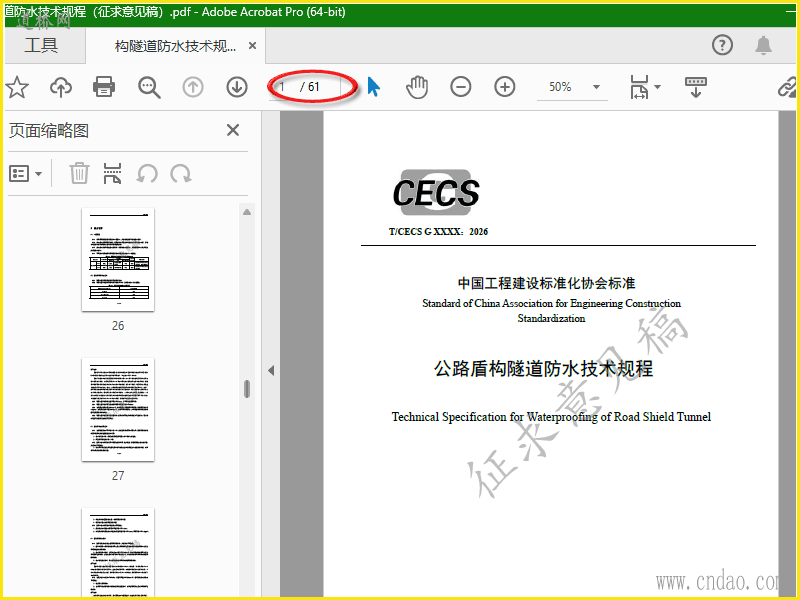Rotate page clockwise
This screenshot has height=600, width=800.
click(181, 174)
